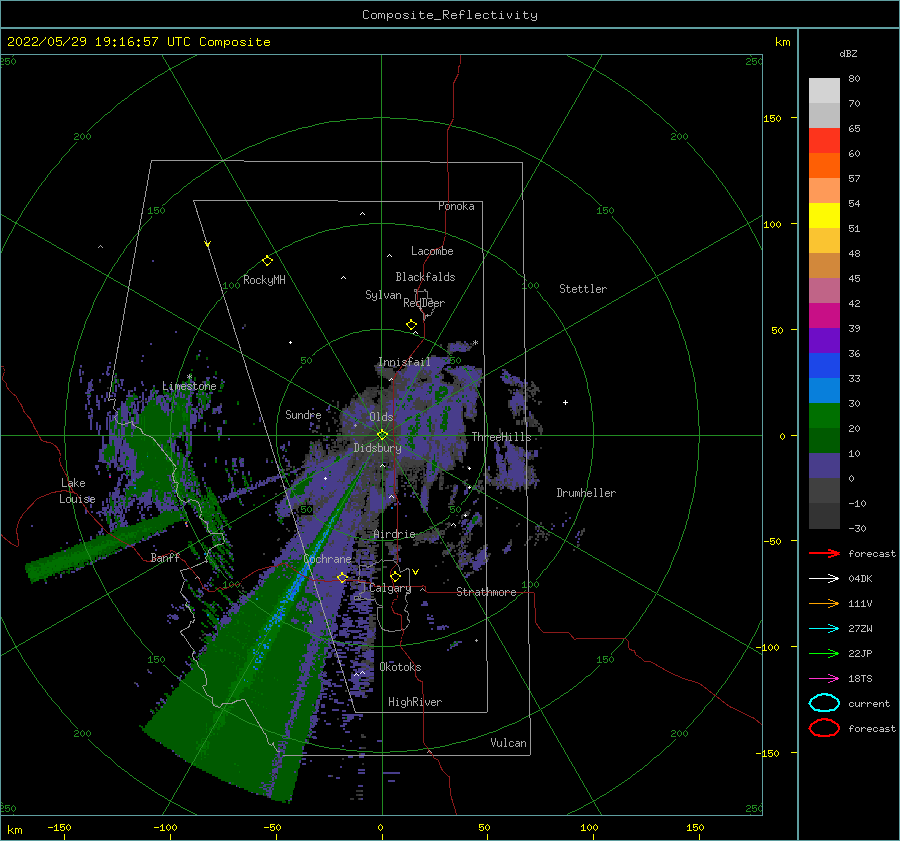The width and height of the screenshot is (900, 841).
Task: Click the cyan 27ZW arrow in legend
Action: [824, 629]
